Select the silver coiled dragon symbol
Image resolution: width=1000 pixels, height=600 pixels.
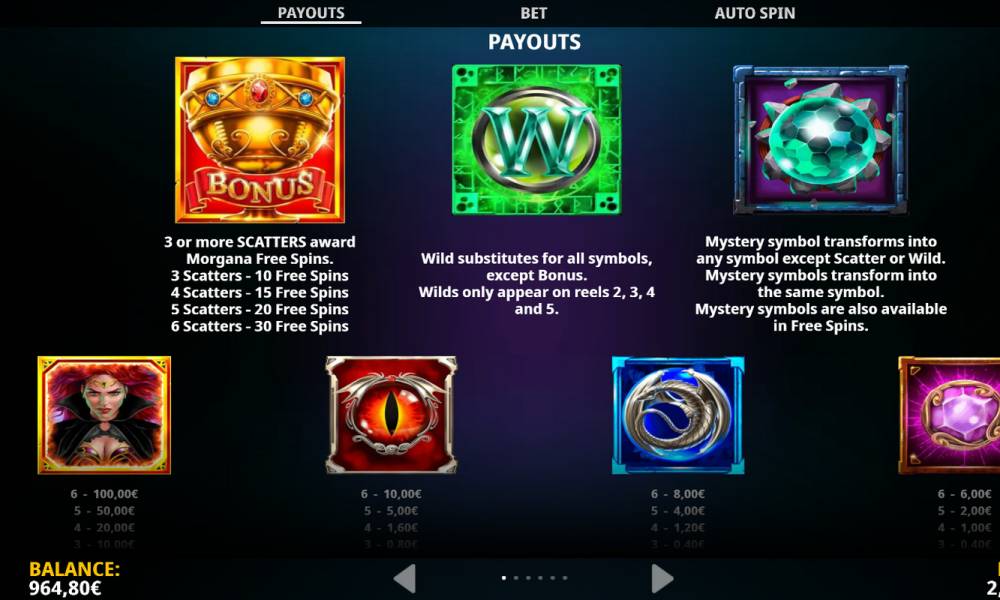click(678, 415)
